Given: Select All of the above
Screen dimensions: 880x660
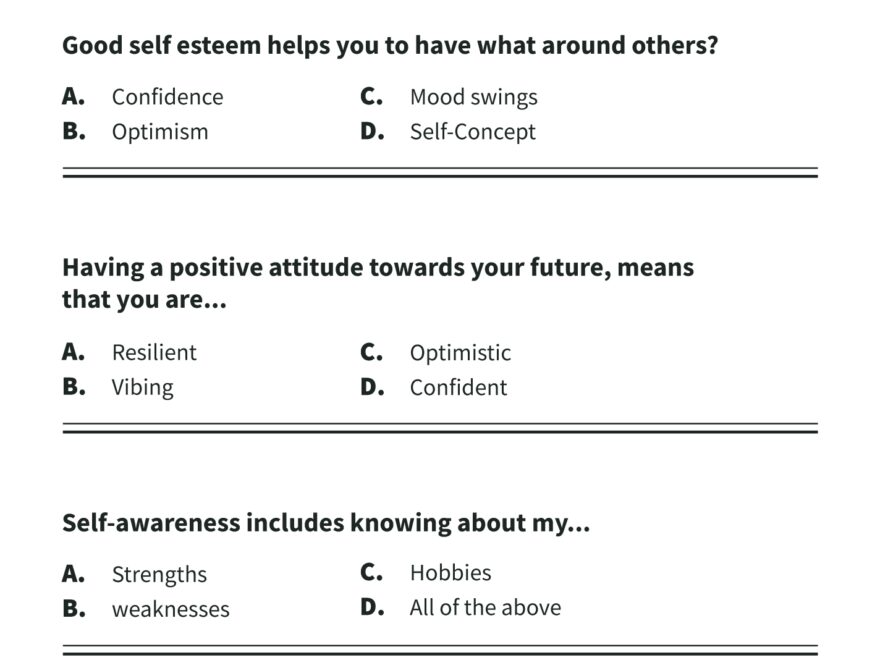Looking at the screenshot, I should tap(485, 608).
